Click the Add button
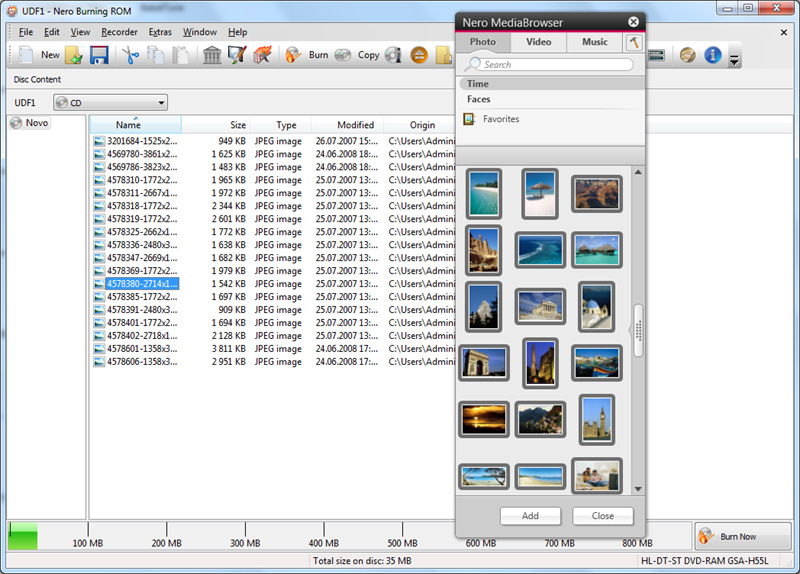800x574 pixels. pos(530,516)
